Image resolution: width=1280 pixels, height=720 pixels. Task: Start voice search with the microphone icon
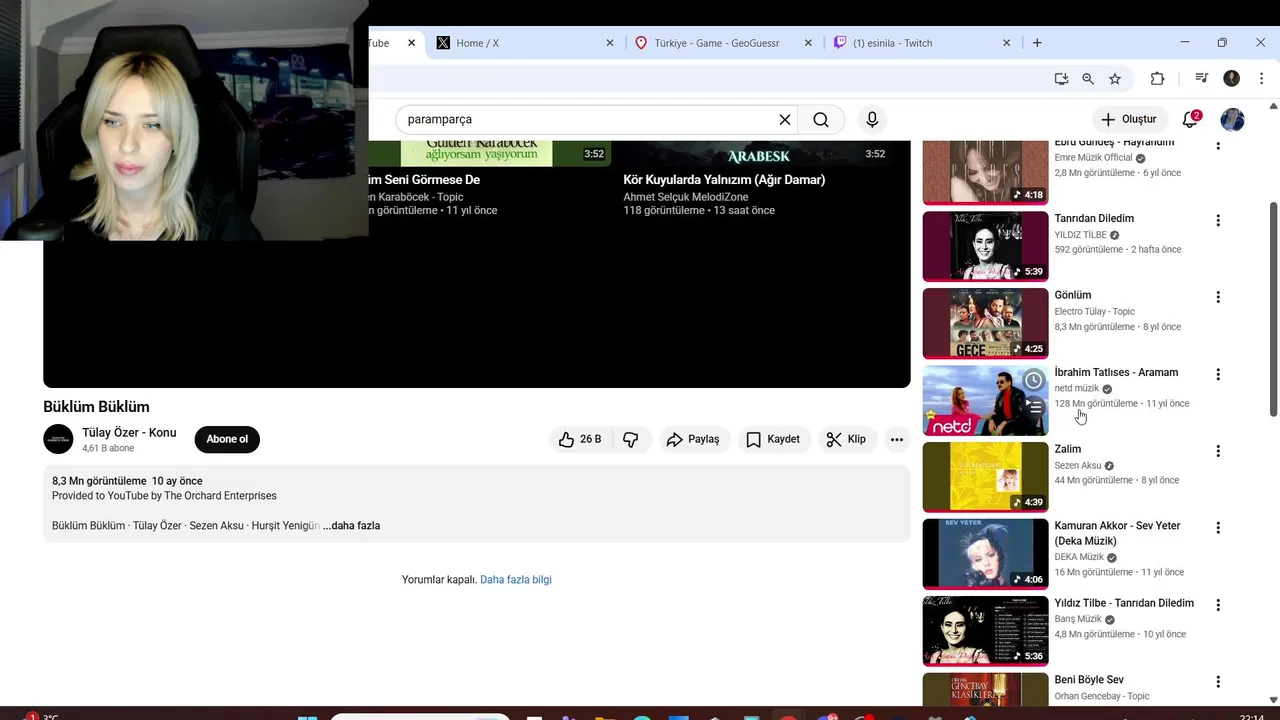coord(872,120)
